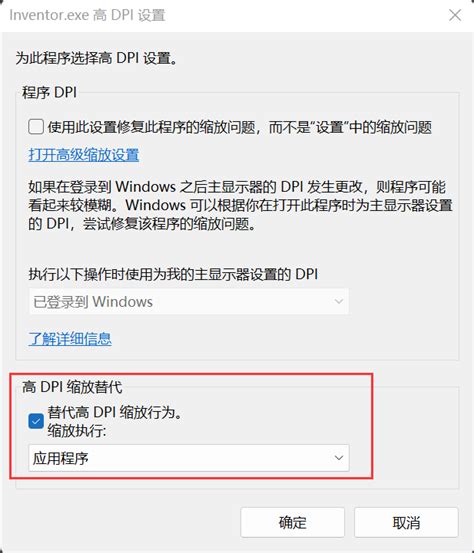Click the 程序 DPI group label

tap(49, 92)
